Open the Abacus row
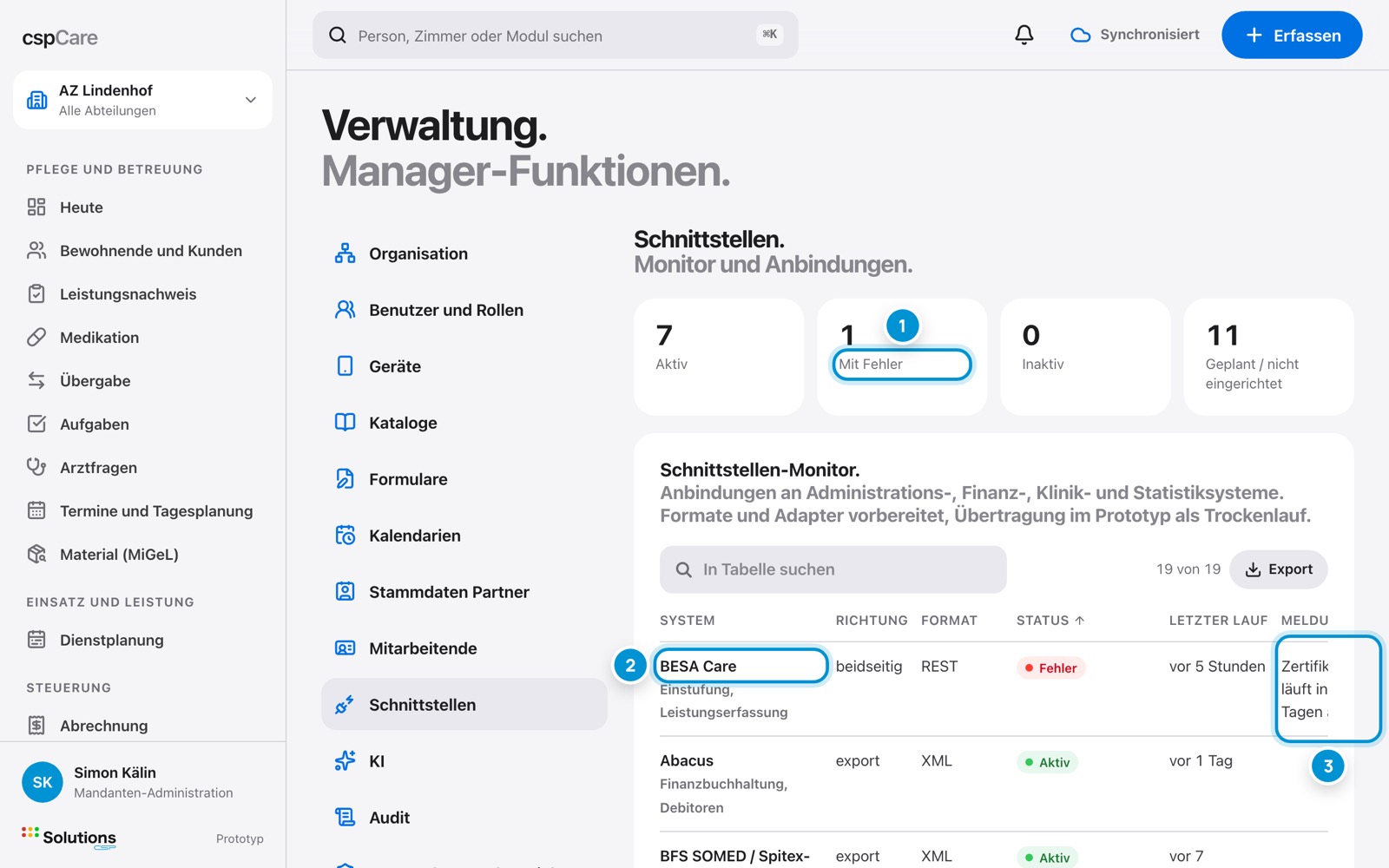1389x868 pixels. pyautogui.click(x=994, y=784)
